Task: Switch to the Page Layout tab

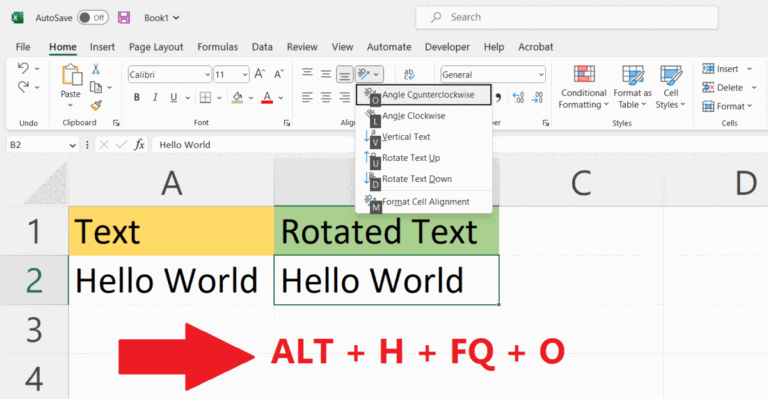Action: 156,47
